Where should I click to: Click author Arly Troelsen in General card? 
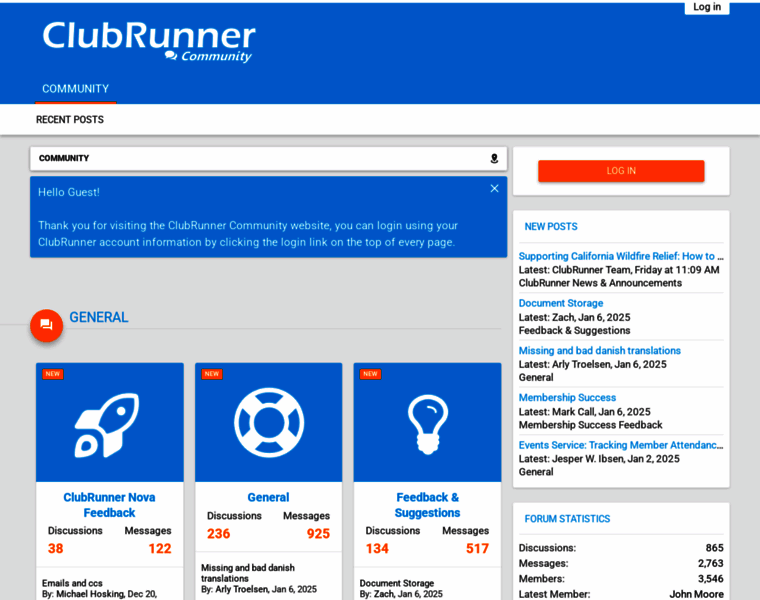[x=241, y=589]
